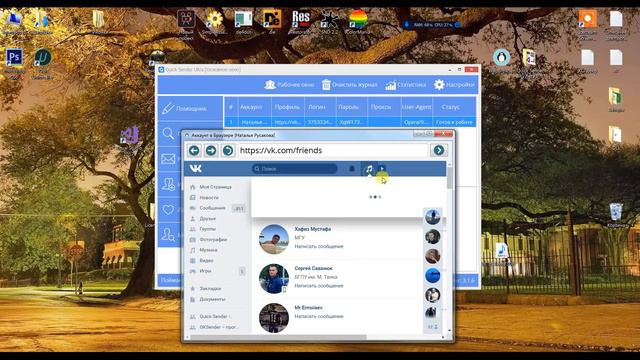Screen dimensions: 640x360
Task: Open Сергей Саванюк profile name
Action: pyautogui.click(x=313, y=268)
